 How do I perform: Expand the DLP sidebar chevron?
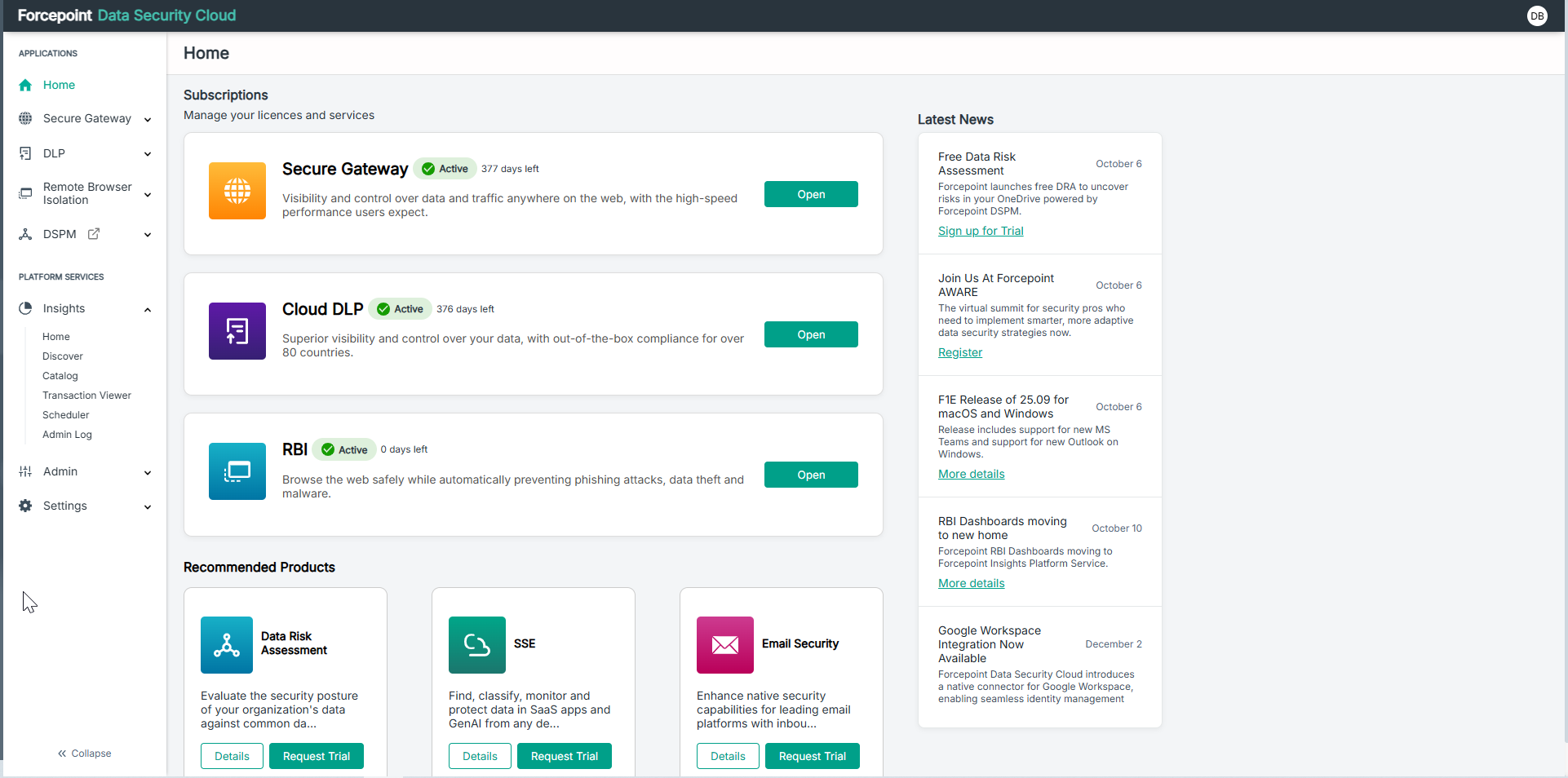pyautogui.click(x=148, y=154)
